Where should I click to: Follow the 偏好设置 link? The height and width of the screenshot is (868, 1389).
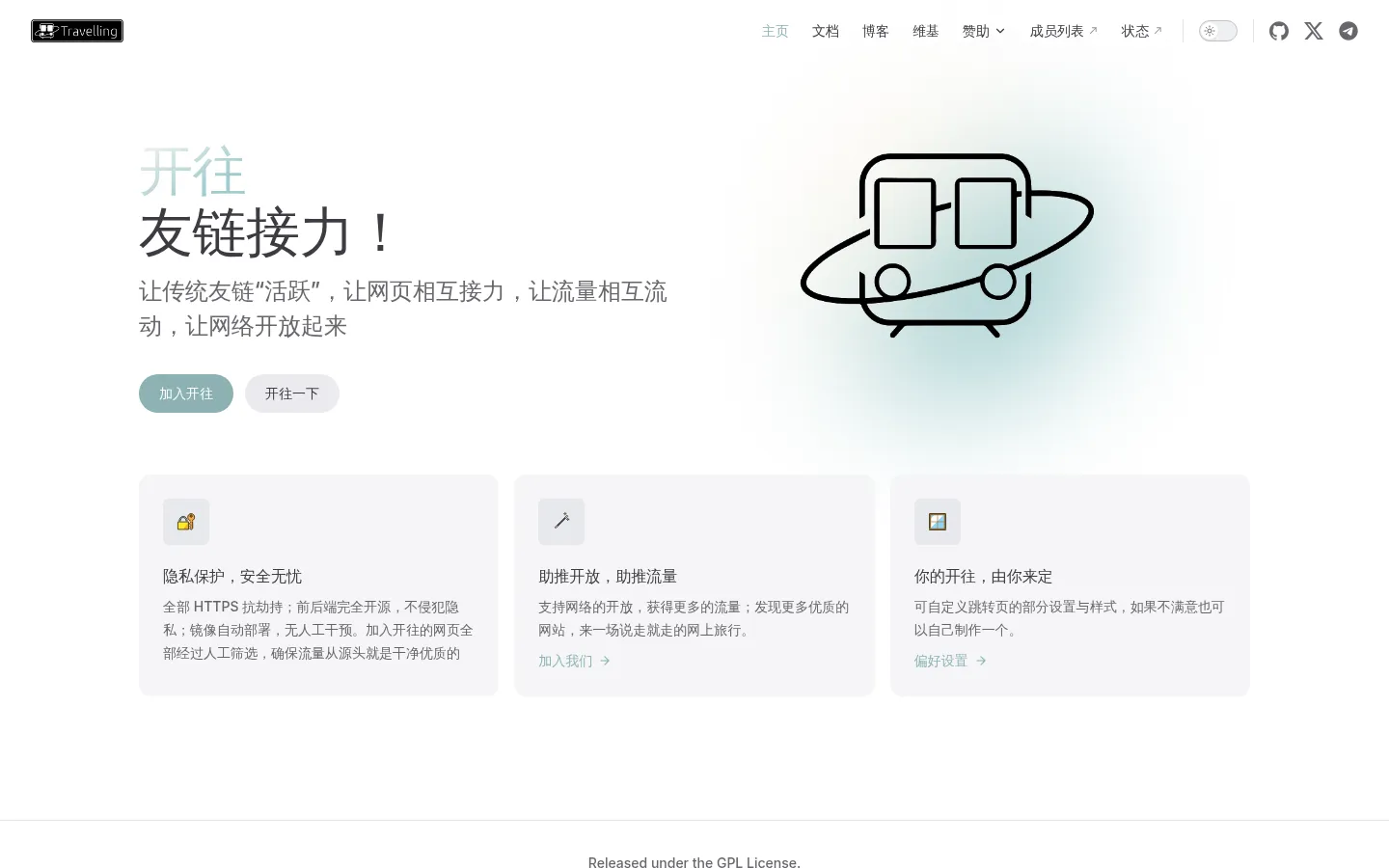pyautogui.click(x=950, y=661)
